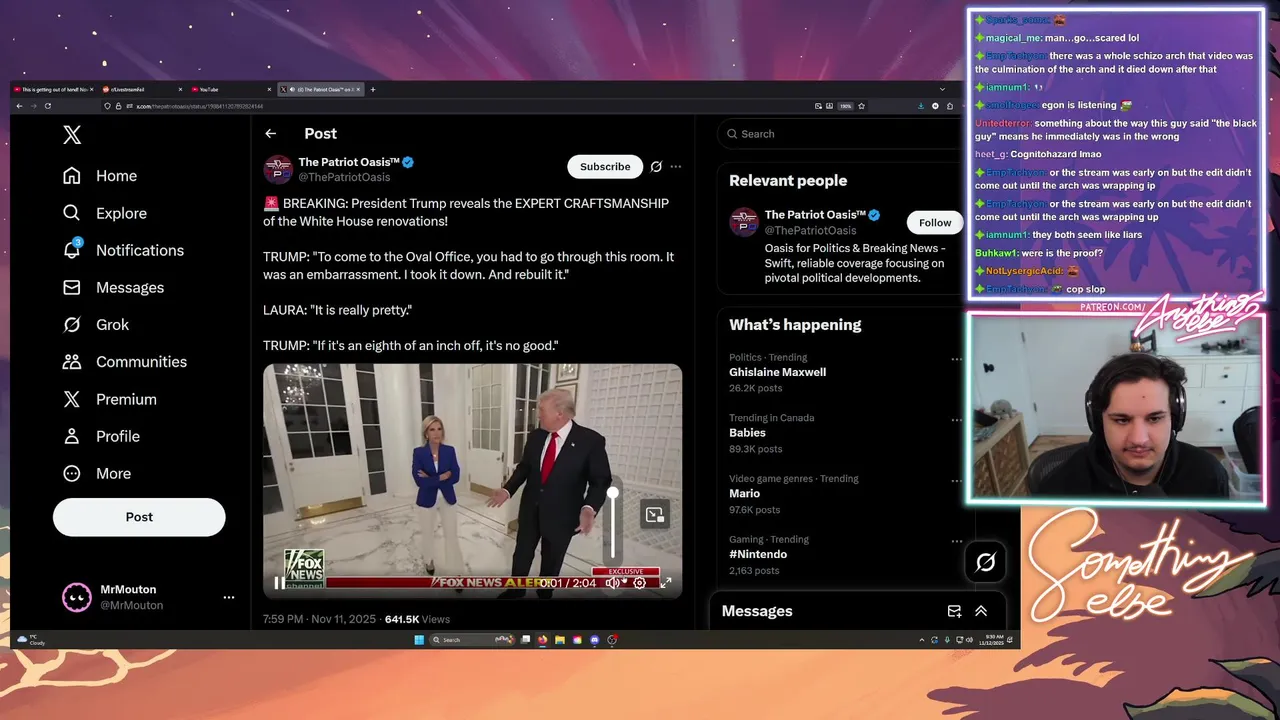
Task: Switch to 'This is getting out of hand' tab
Action: (53, 90)
